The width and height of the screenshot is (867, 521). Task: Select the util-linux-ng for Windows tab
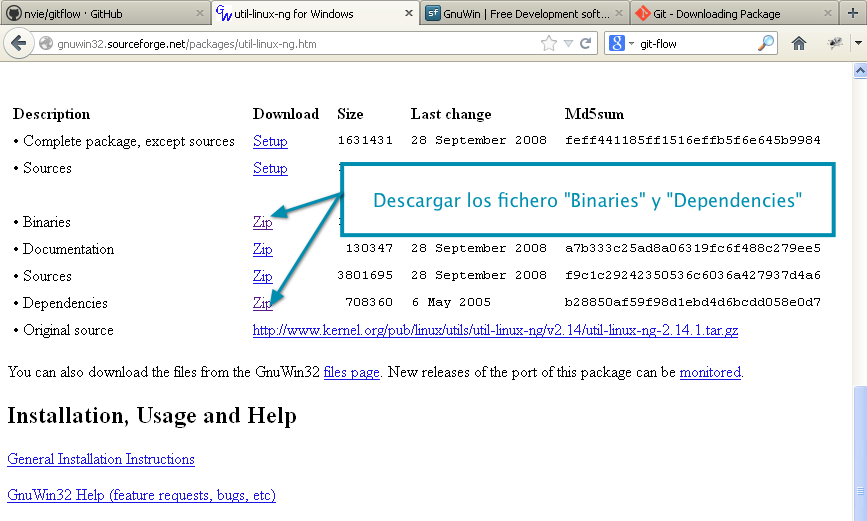(315, 13)
